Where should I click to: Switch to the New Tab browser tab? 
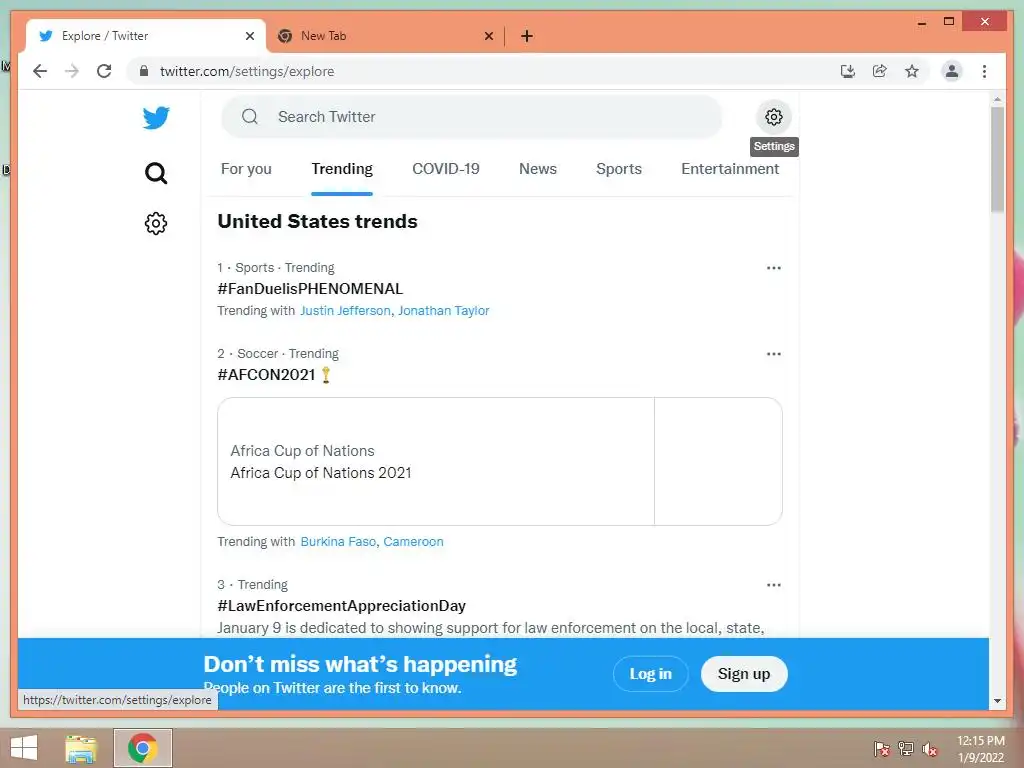pyautogui.click(x=383, y=36)
